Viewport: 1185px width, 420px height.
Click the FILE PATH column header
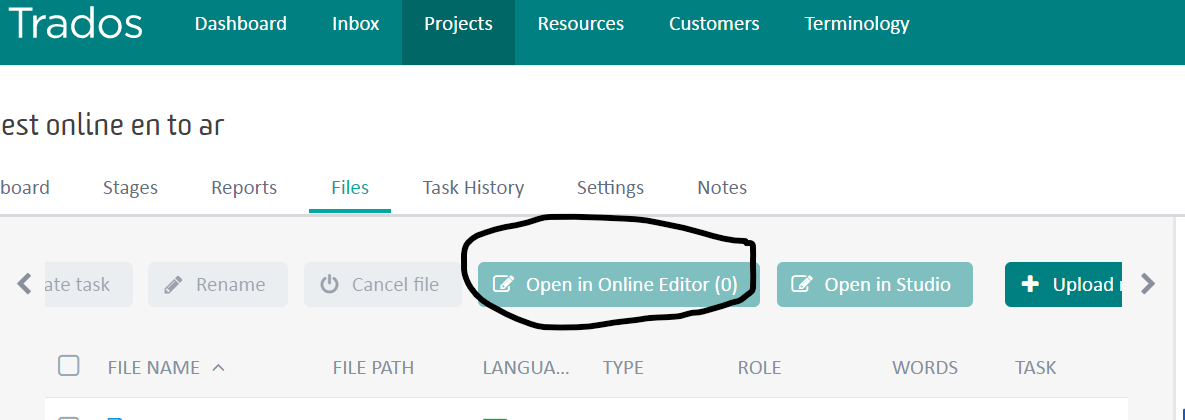point(373,368)
